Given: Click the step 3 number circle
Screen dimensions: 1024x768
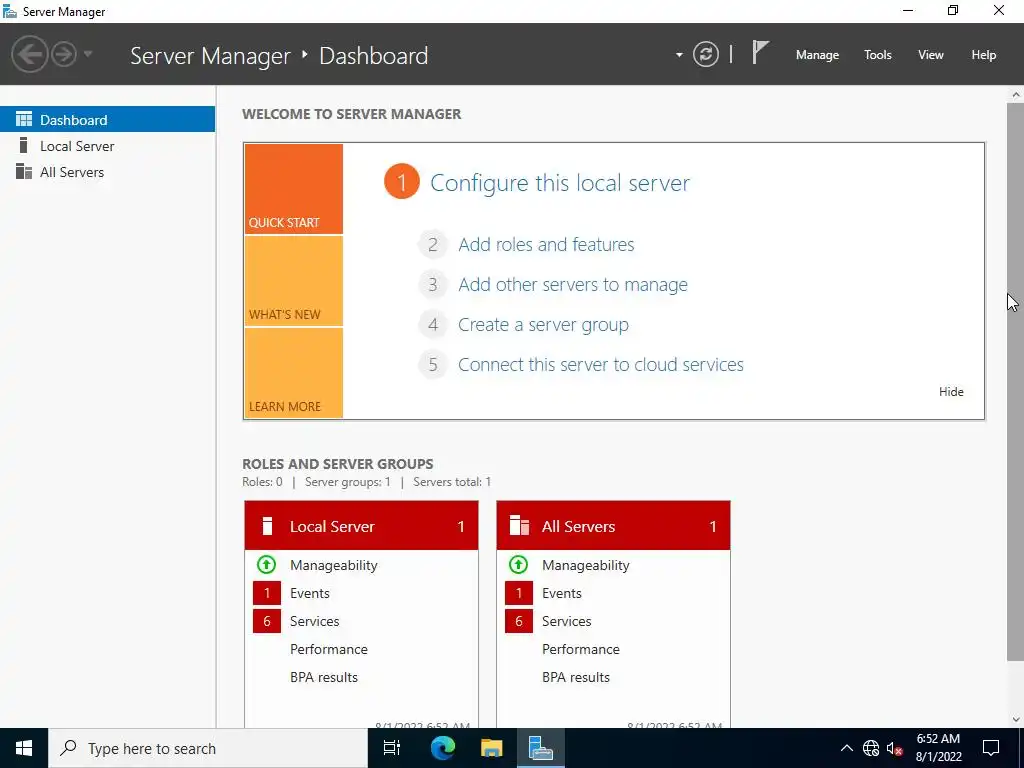Looking at the screenshot, I should click(433, 285).
